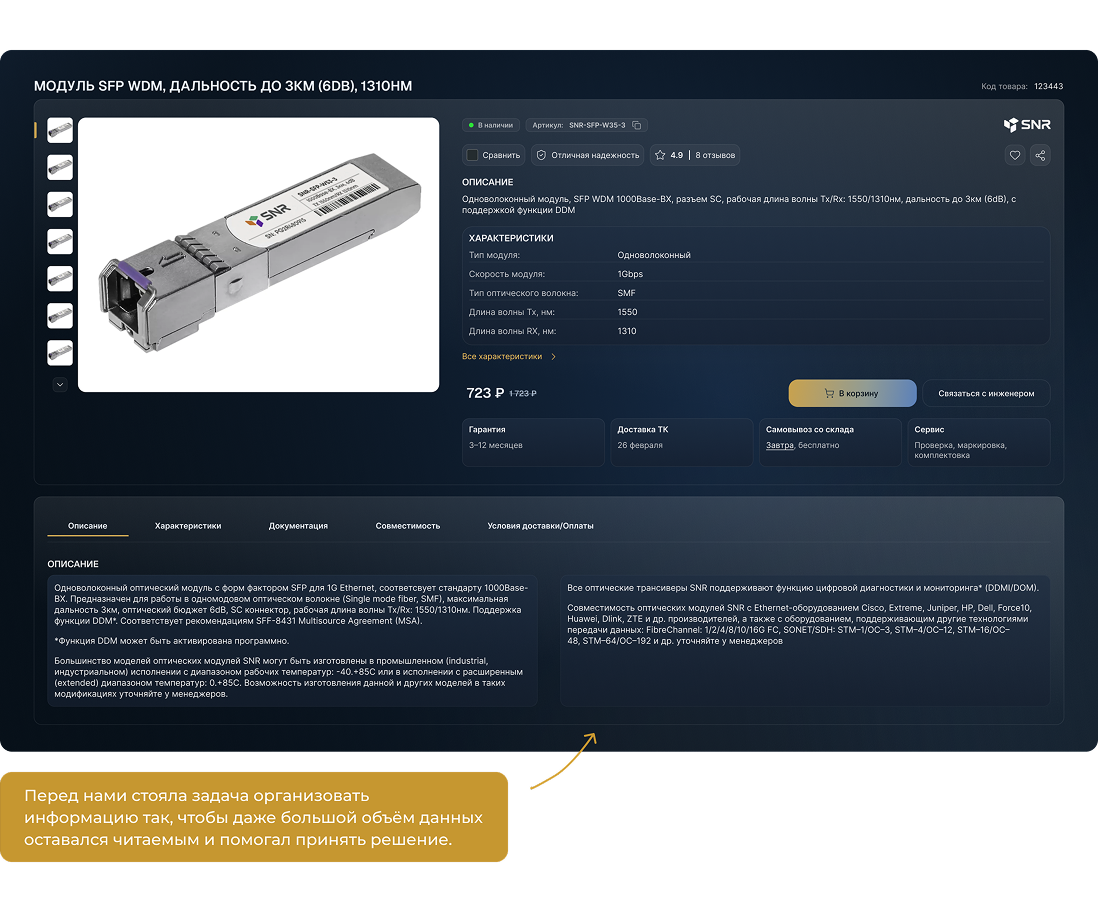The image size is (1098, 912).
Task: Open Все характеристики link
Action: pos(508,357)
